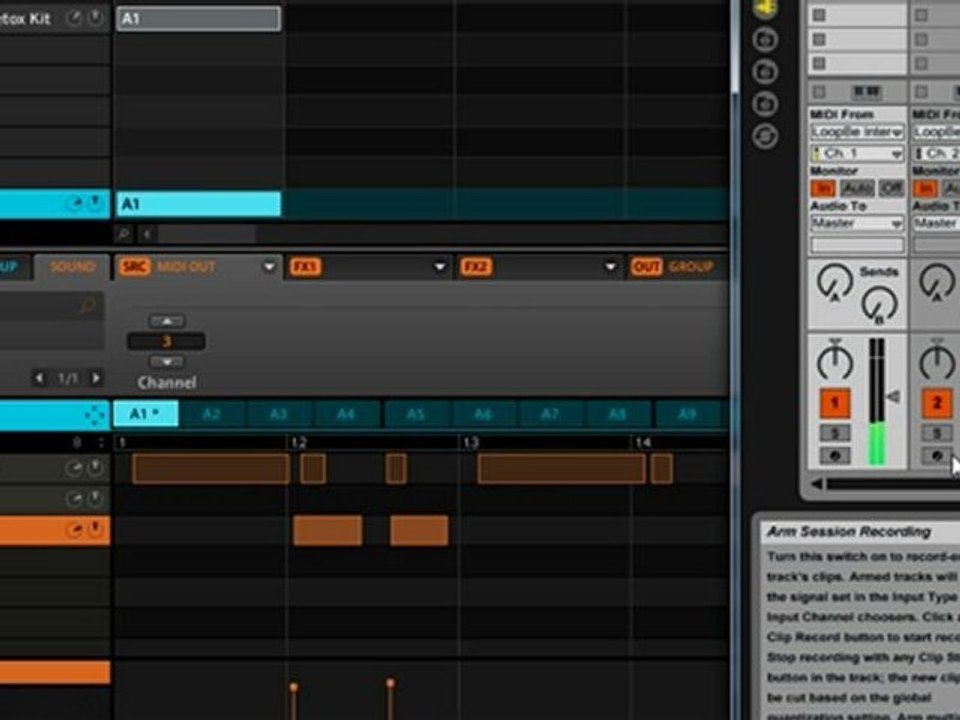Click the previous page arrow beside 1/1
Screen dimensions: 960x720
point(39,378)
